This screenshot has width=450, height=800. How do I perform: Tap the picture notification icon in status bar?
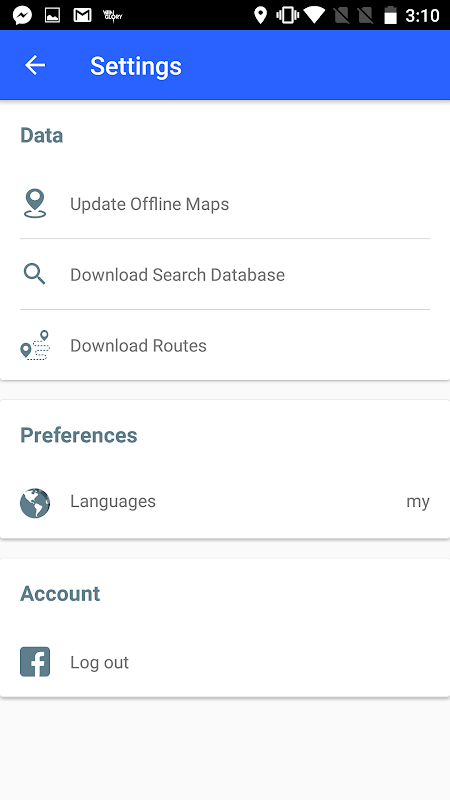[53, 15]
